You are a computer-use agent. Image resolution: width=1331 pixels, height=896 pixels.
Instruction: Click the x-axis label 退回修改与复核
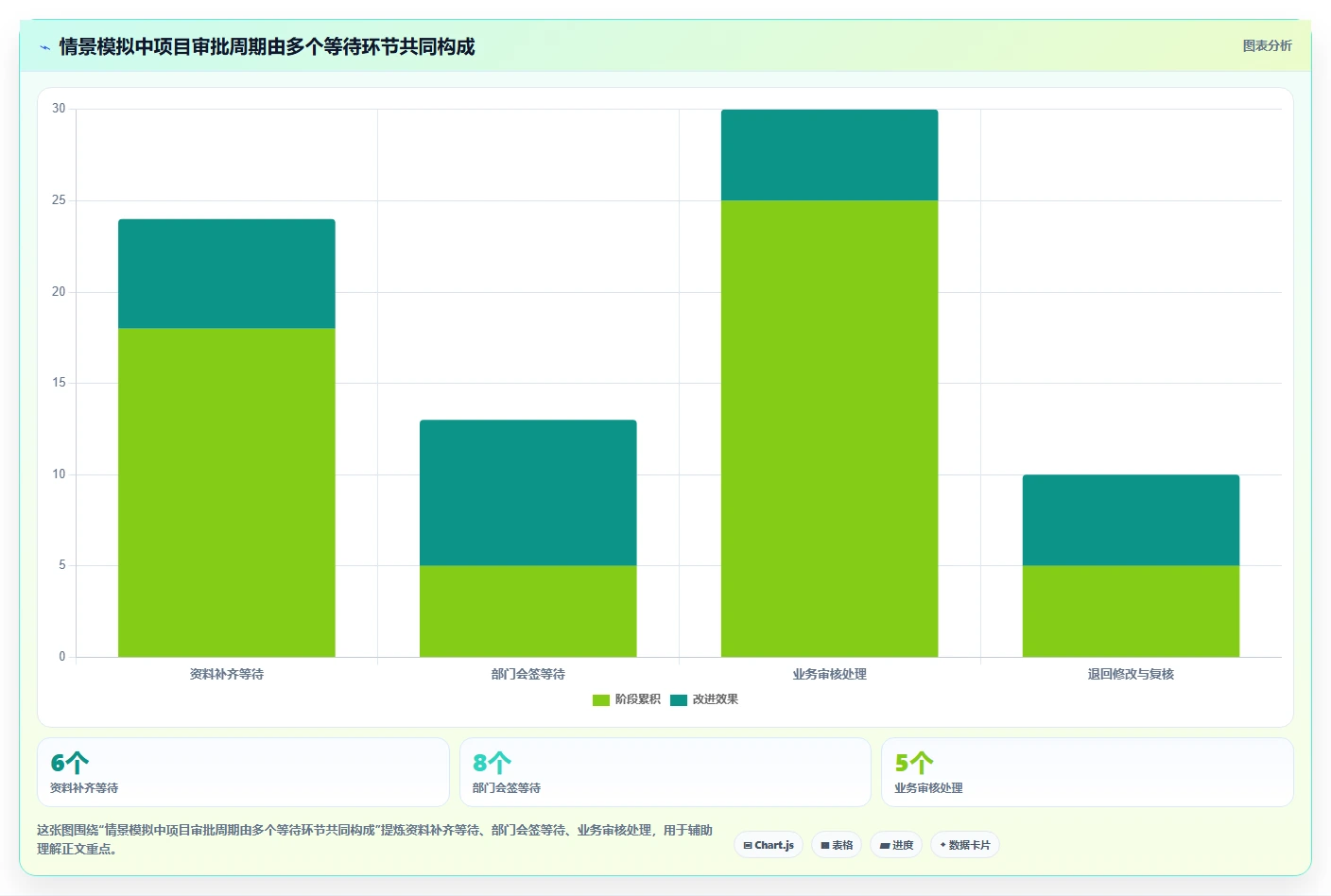tap(1131, 674)
